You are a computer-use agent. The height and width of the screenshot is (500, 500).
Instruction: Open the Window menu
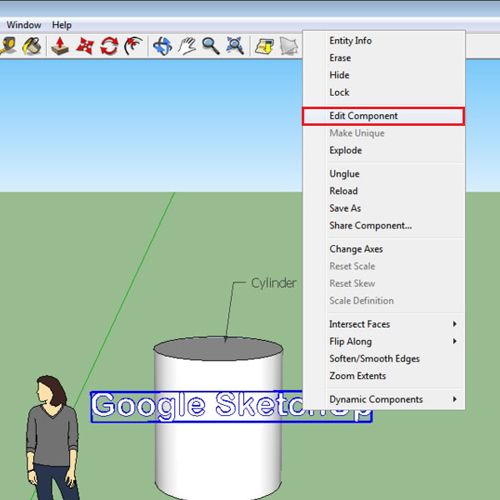point(24,25)
